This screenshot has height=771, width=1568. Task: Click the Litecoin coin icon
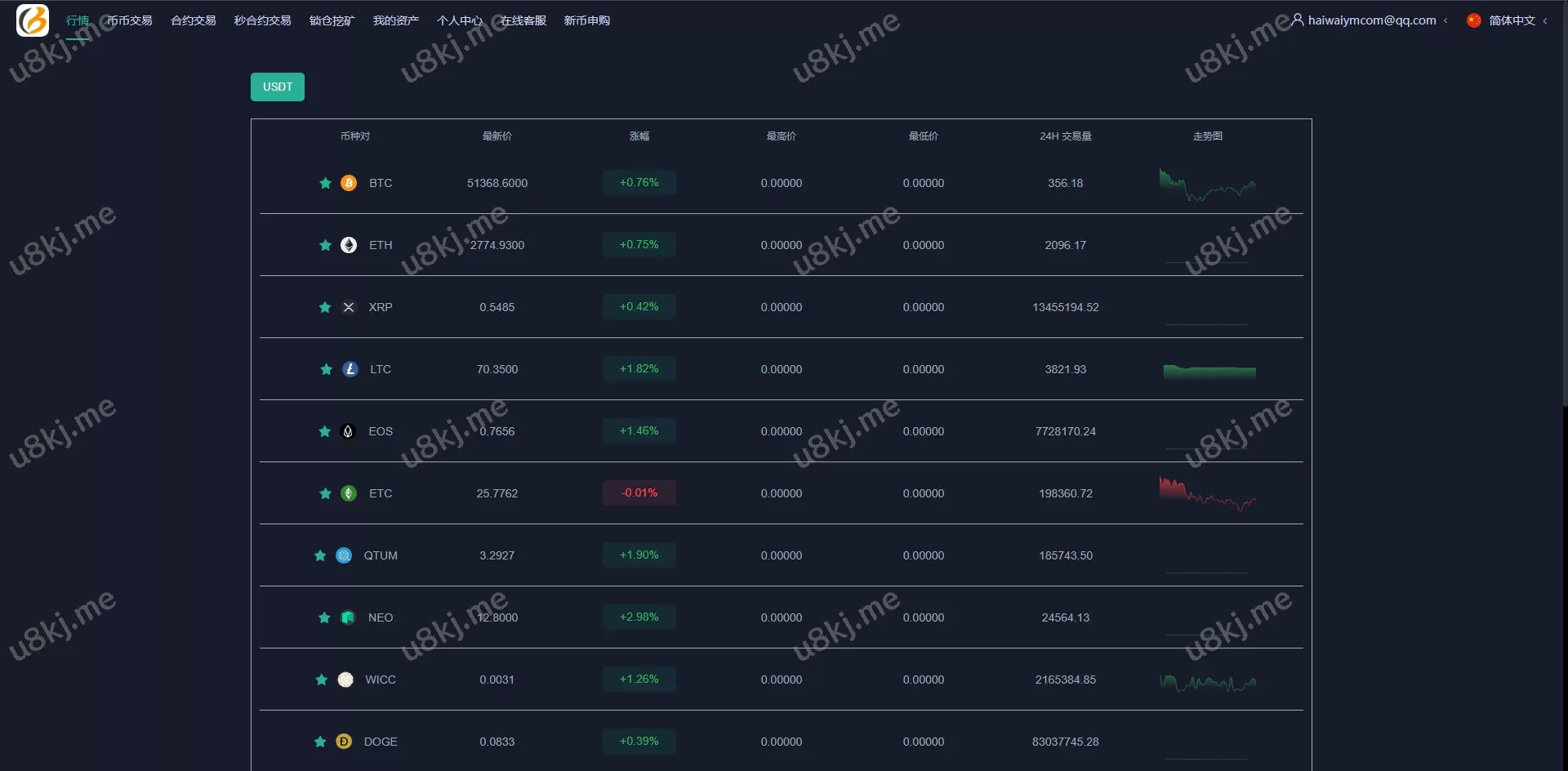350,369
